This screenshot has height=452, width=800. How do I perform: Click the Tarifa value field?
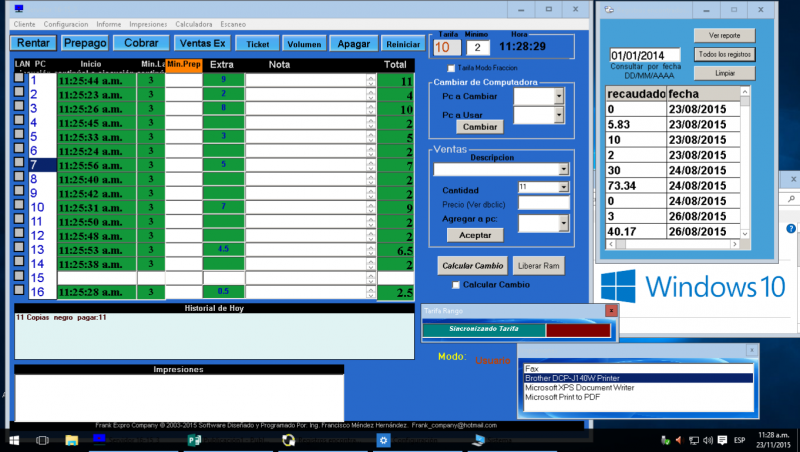click(x=447, y=47)
